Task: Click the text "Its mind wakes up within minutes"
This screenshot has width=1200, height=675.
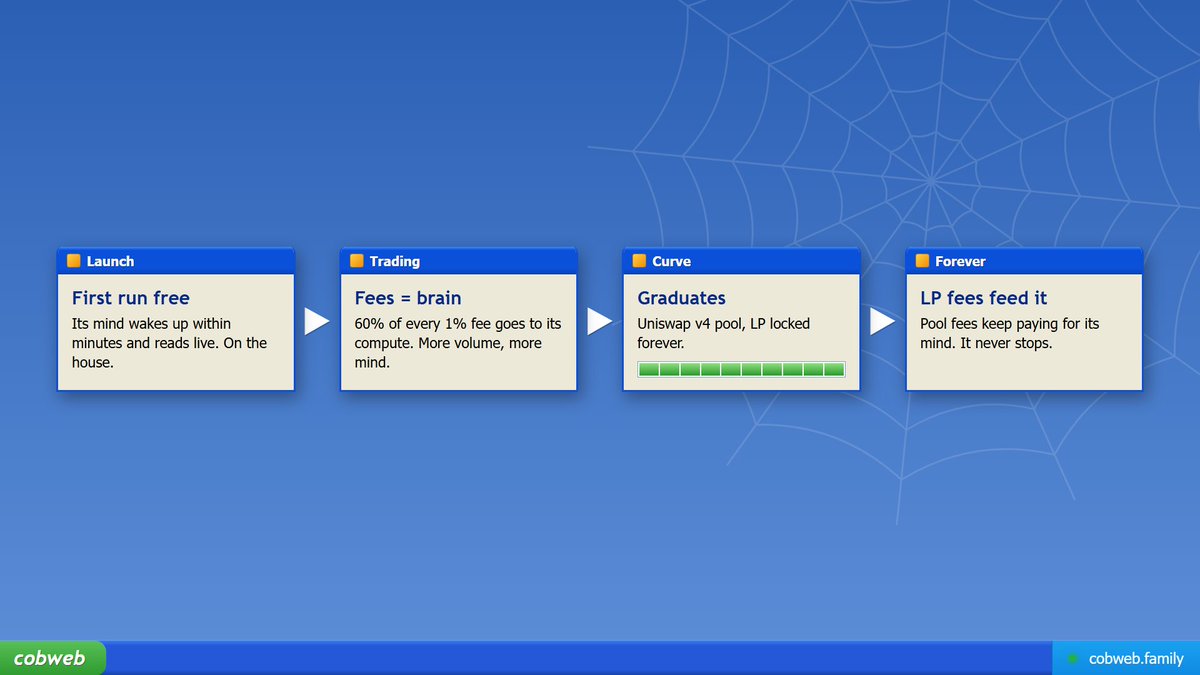Action: point(170,343)
